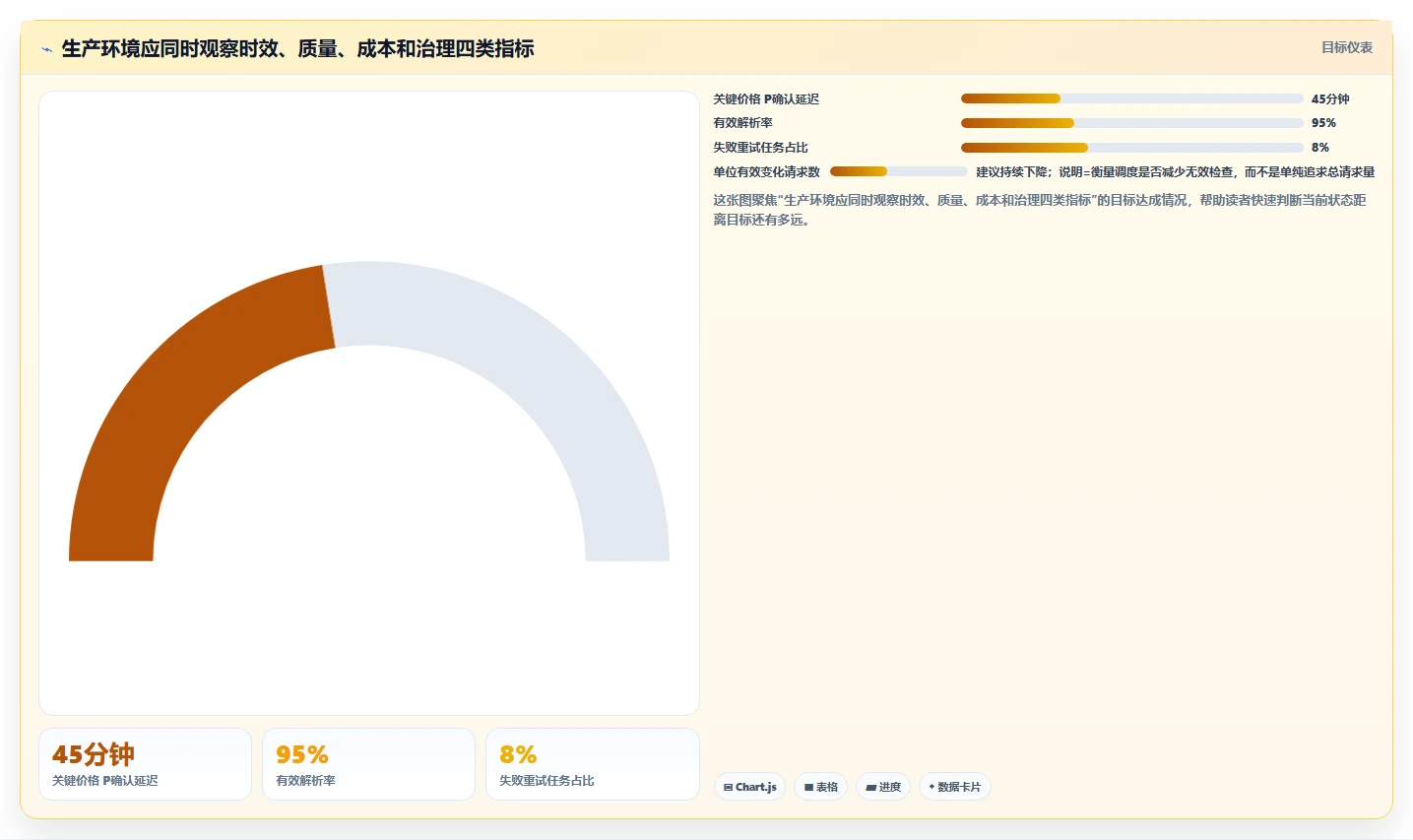Click the 数据卡片 tag chip
The width and height of the screenshot is (1413, 840).
pos(954,787)
